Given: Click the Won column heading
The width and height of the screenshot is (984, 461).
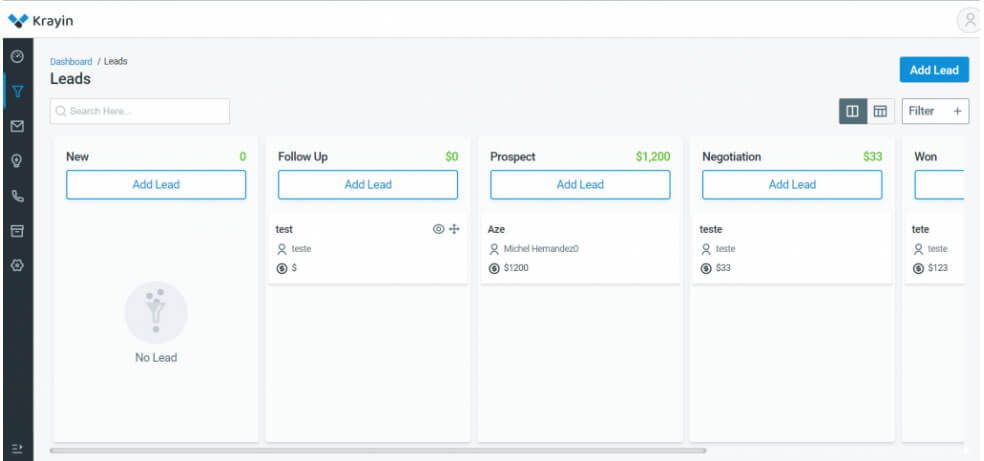Looking at the screenshot, I should click(x=926, y=157).
